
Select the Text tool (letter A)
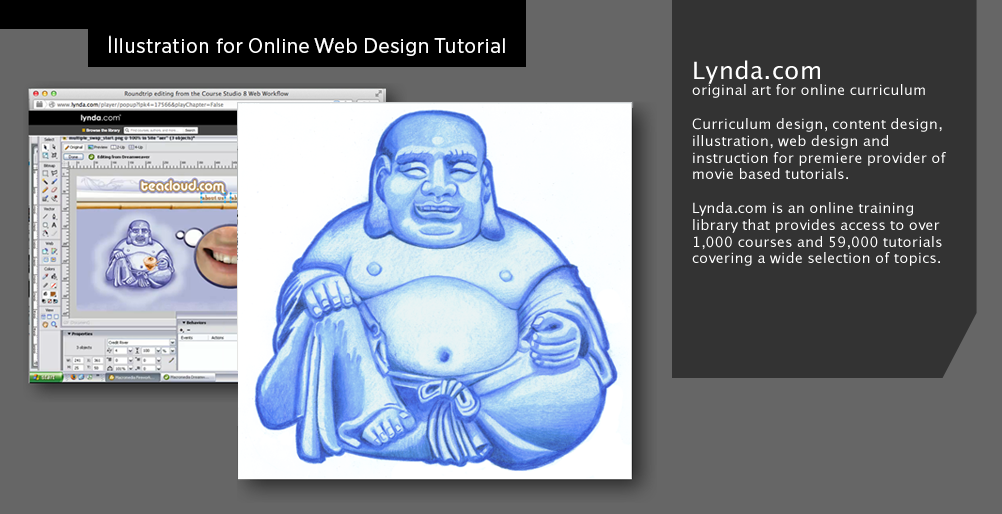tap(54, 225)
